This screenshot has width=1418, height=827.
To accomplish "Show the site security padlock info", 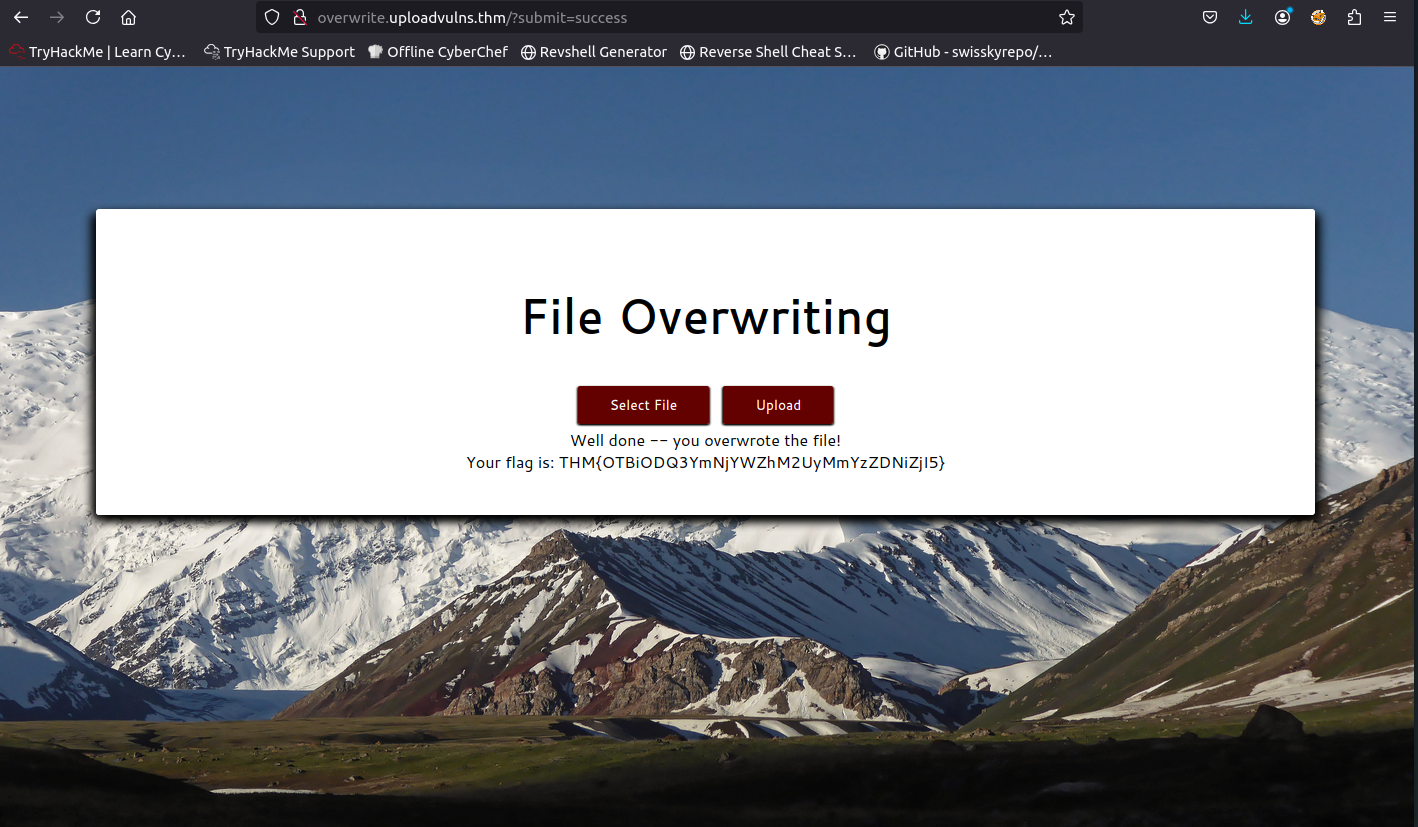I will pos(298,17).
